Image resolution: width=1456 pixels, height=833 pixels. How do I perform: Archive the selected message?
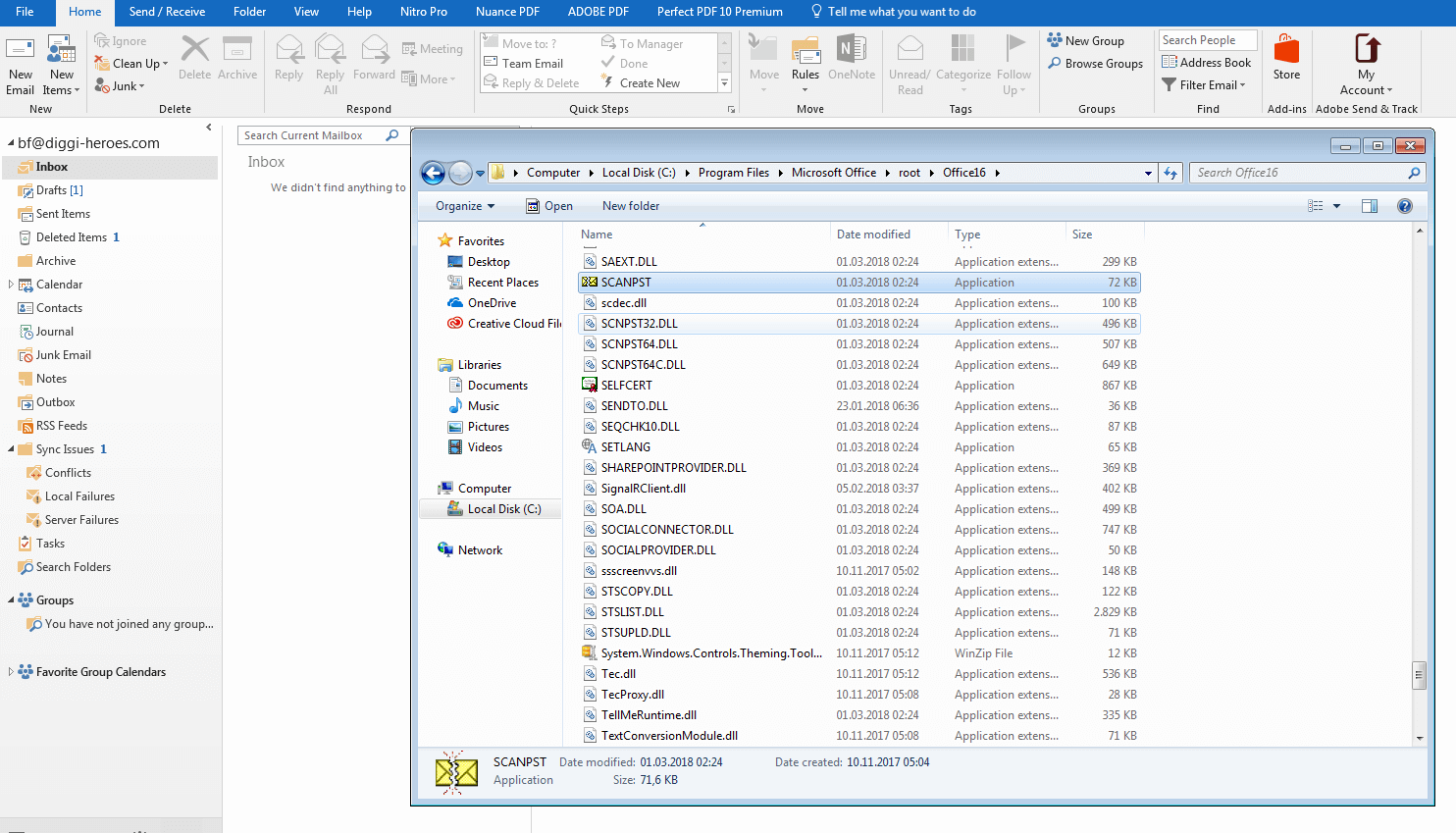click(236, 61)
